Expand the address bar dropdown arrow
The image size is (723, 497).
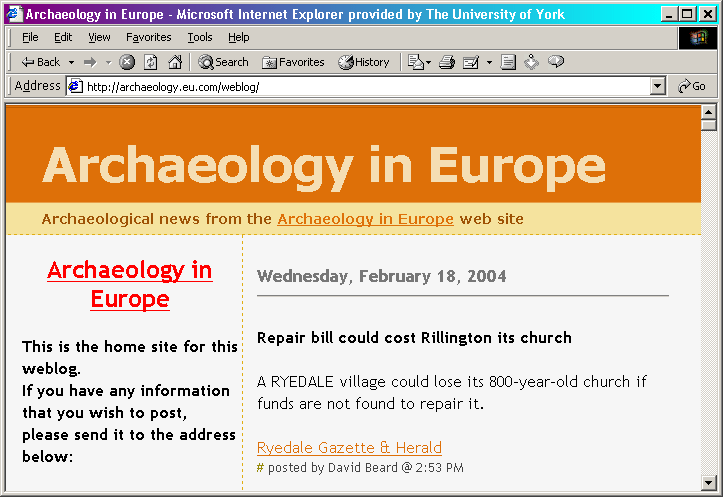658,86
